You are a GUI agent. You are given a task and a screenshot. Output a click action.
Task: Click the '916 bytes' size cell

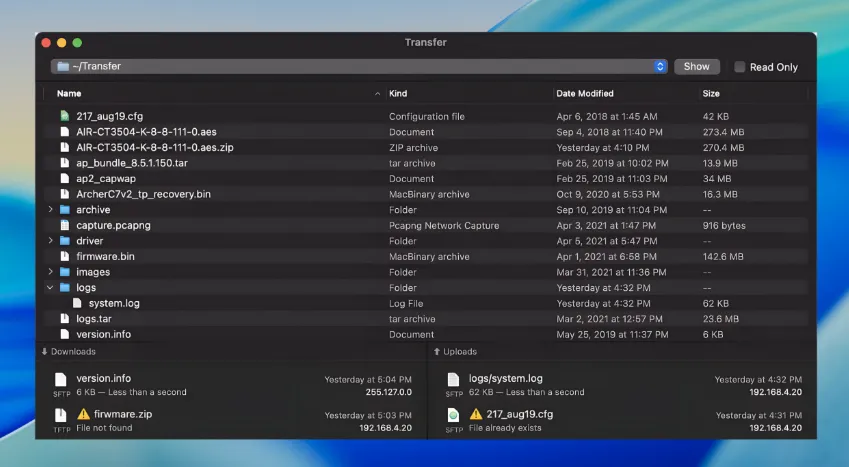coord(724,225)
